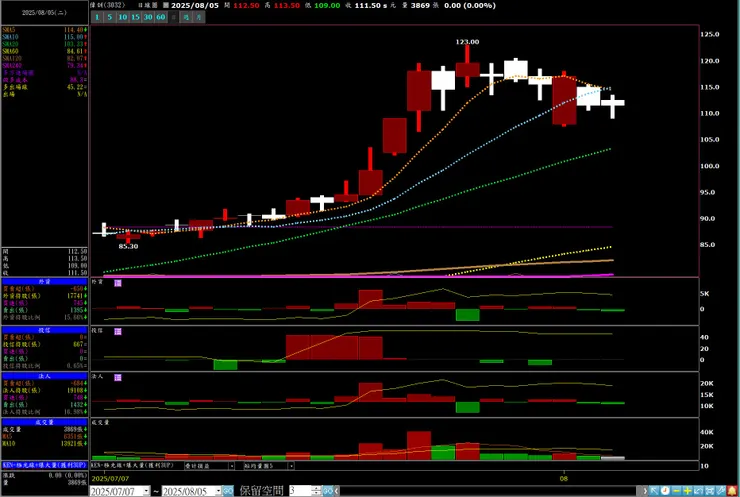Select the 外資 panel header
740x497 pixels.
pos(44,281)
